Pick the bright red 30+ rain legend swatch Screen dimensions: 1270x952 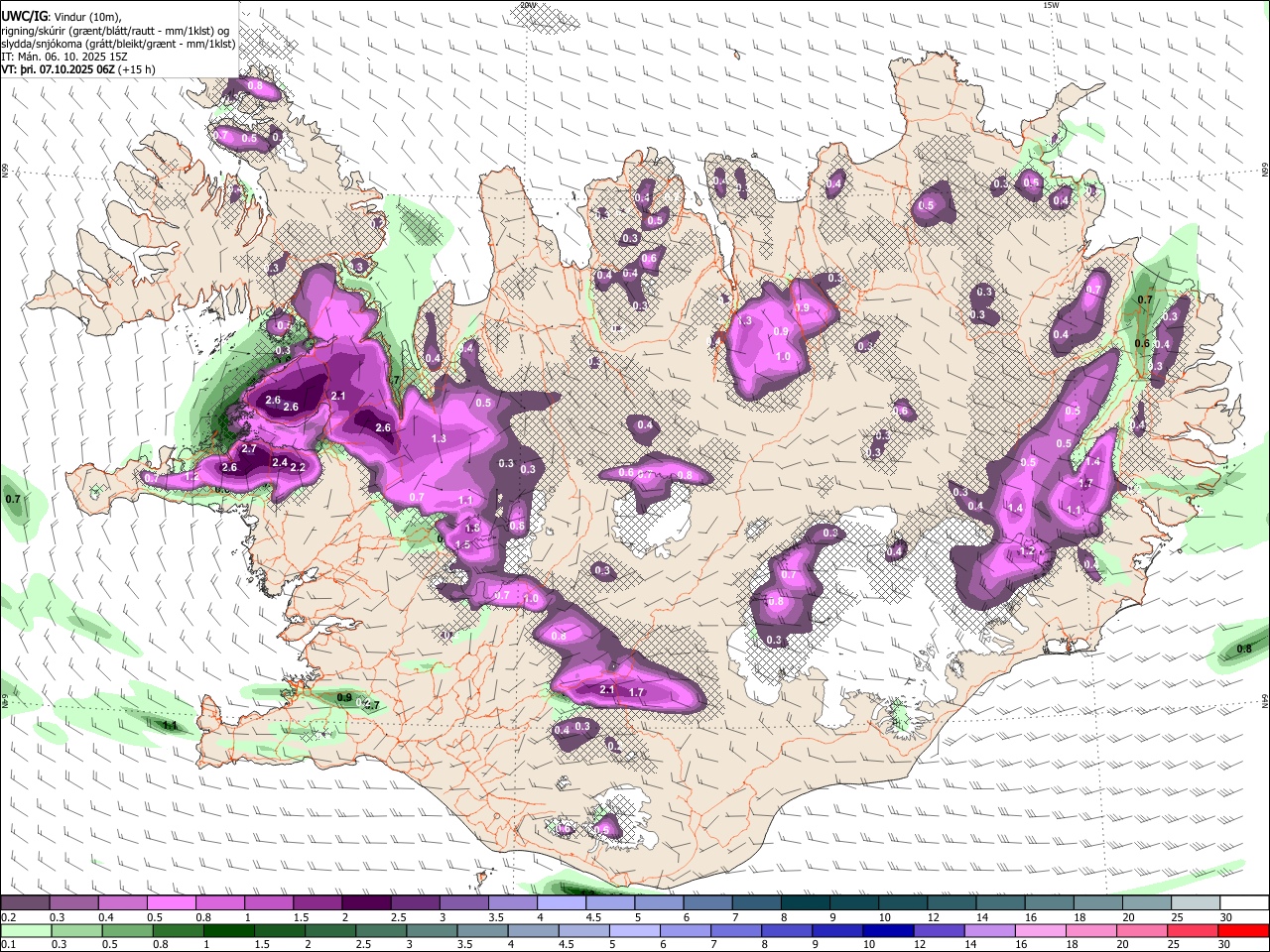[x=1244, y=930]
